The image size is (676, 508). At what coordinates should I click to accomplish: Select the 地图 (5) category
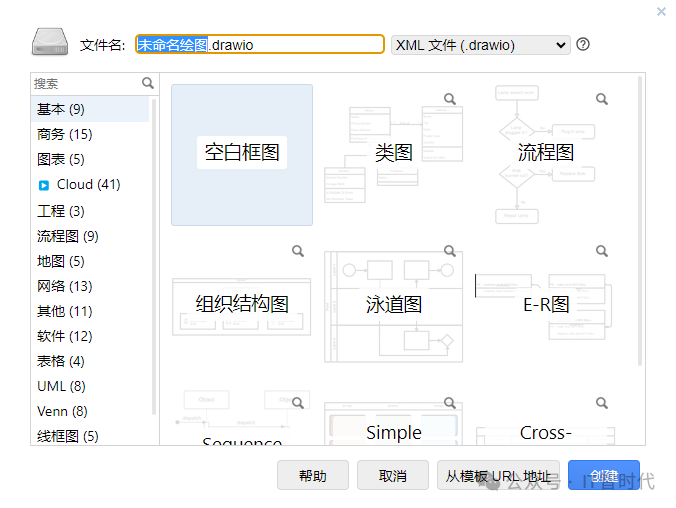(91, 261)
